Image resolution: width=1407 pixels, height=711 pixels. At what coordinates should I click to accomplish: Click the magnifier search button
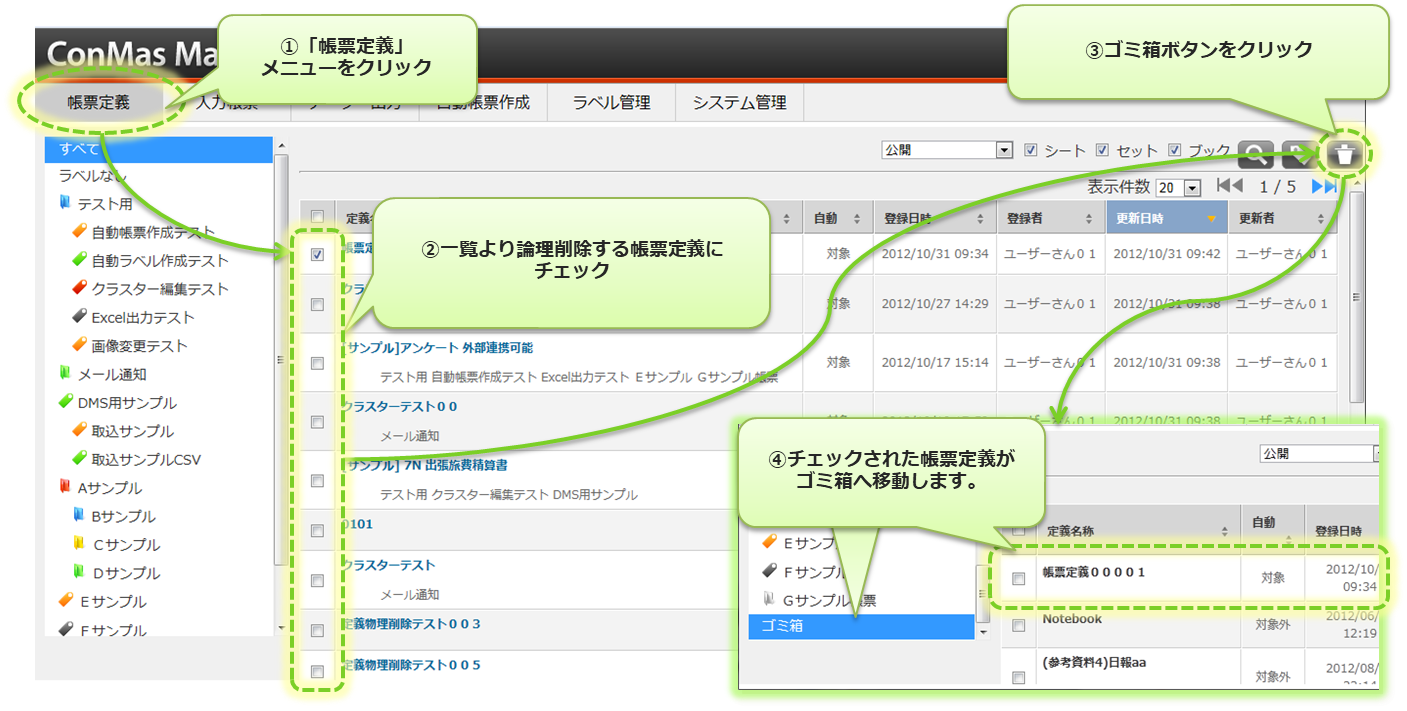pos(1256,155)
